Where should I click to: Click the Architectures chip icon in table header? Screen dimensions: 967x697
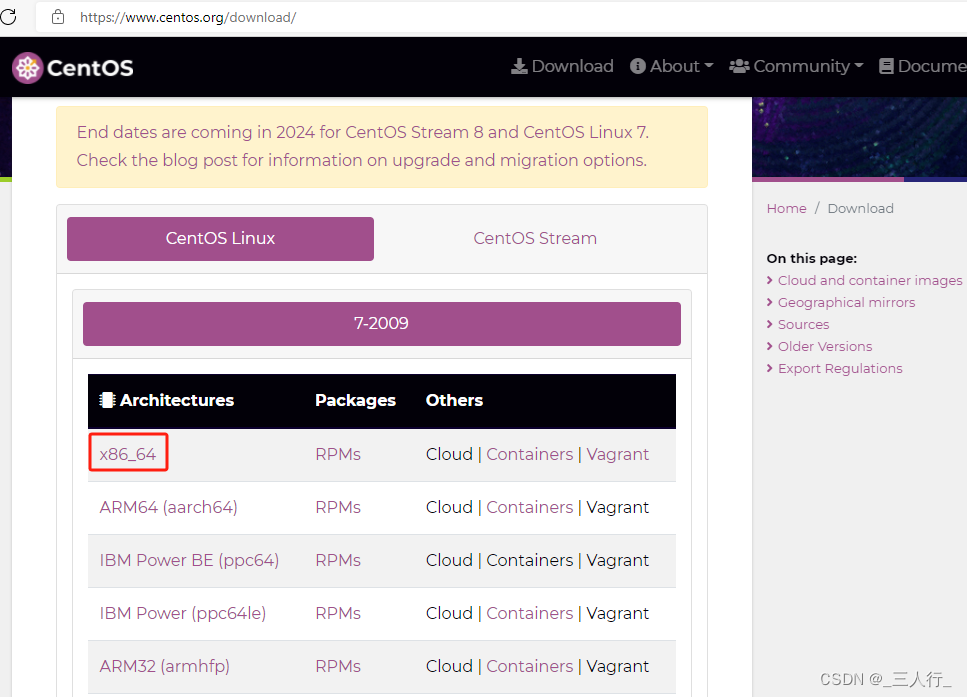[x=107, y=400]
